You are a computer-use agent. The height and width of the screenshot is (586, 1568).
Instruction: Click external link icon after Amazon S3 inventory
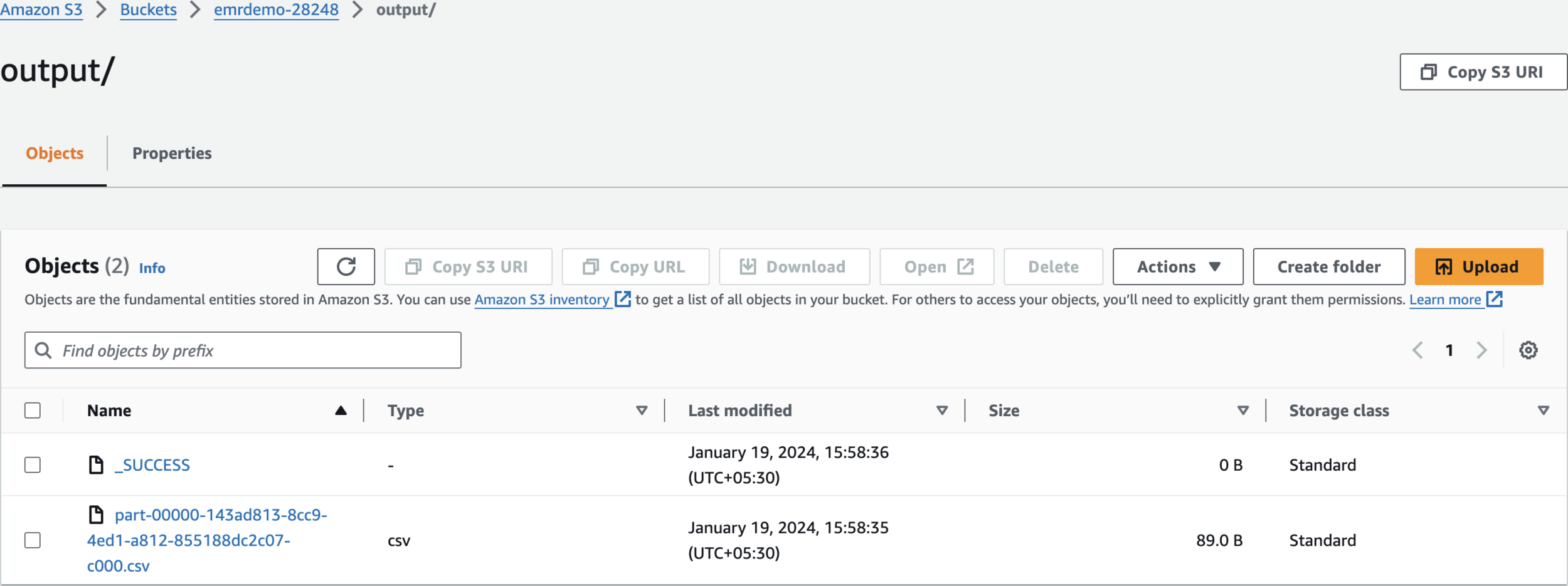click(x=622, y=299)
